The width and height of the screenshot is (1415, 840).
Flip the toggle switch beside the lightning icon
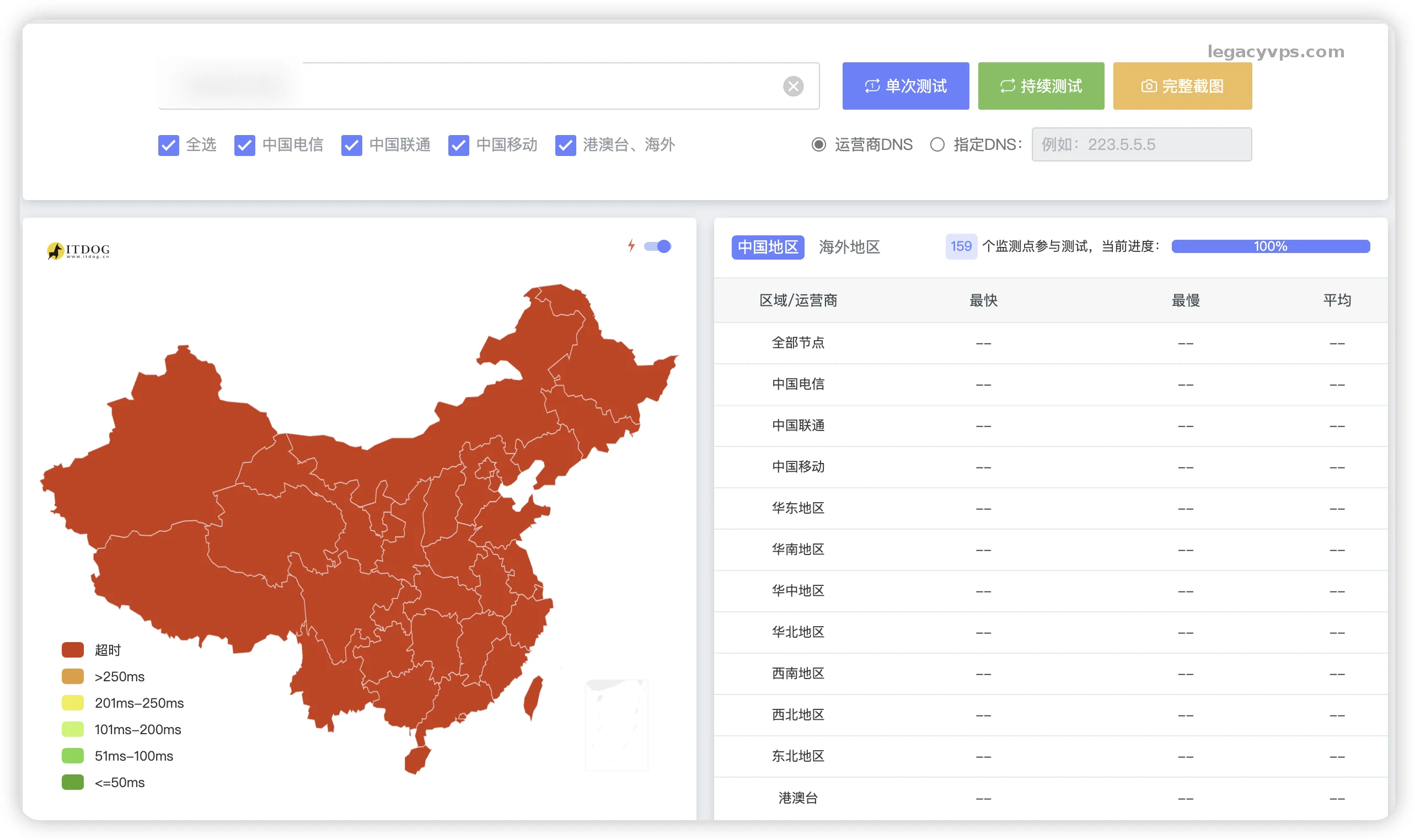point(657,246)
